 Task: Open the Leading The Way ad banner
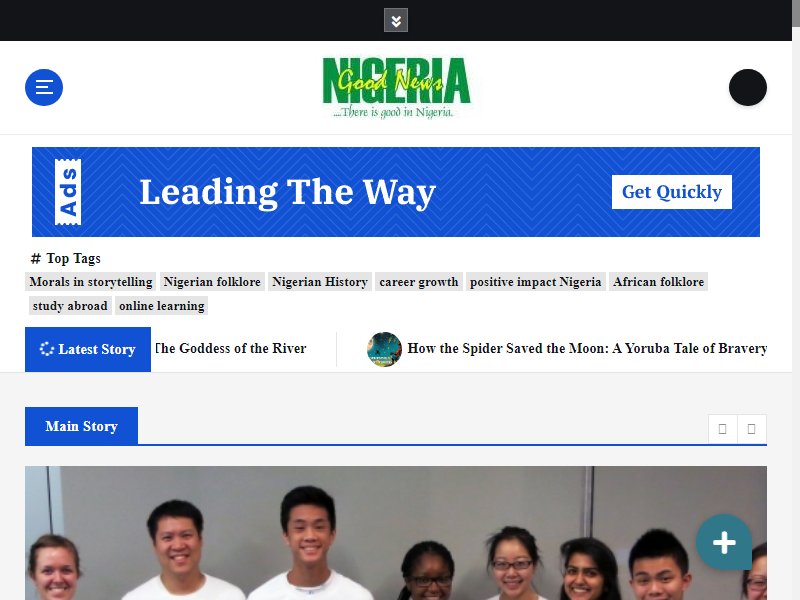(396, 192)
